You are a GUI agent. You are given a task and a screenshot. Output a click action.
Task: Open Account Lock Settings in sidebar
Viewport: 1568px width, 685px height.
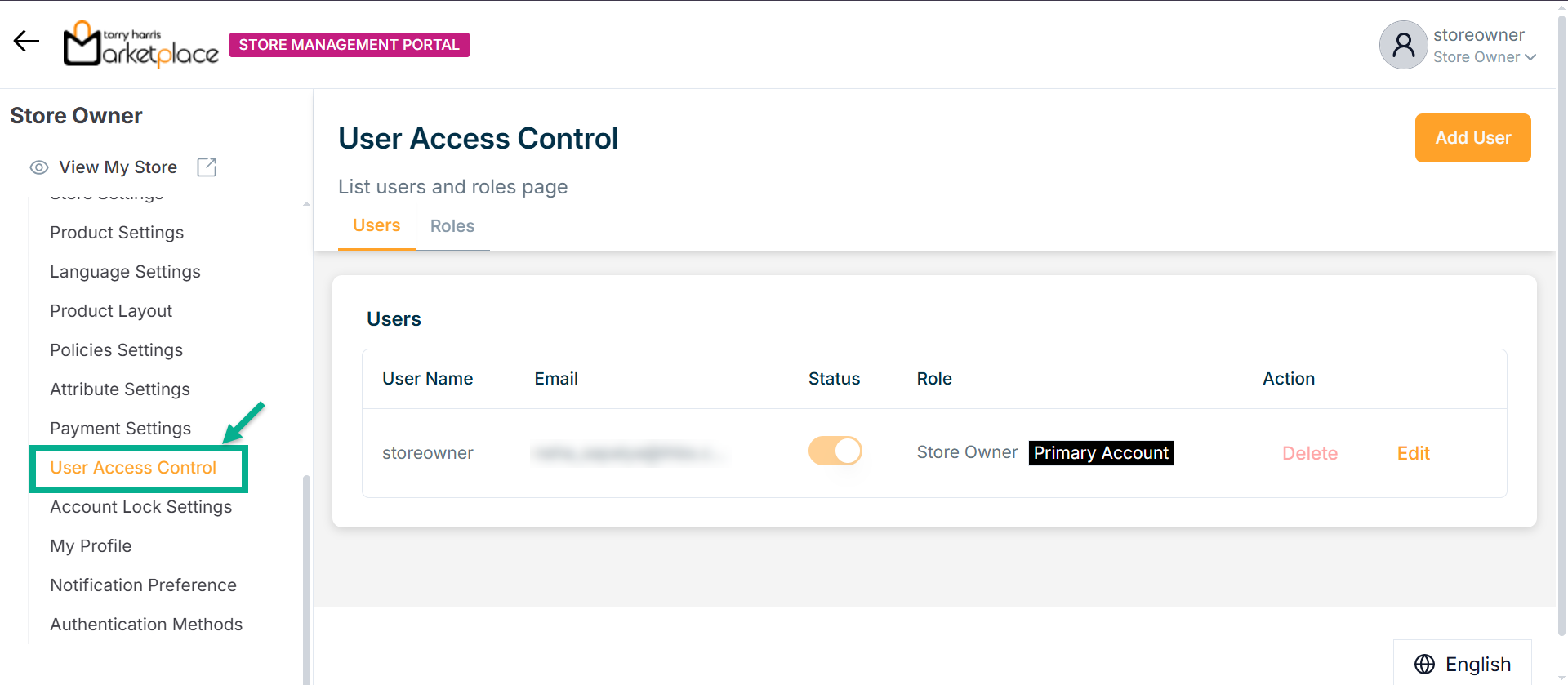pyautogui.click(x=141, y=507)
